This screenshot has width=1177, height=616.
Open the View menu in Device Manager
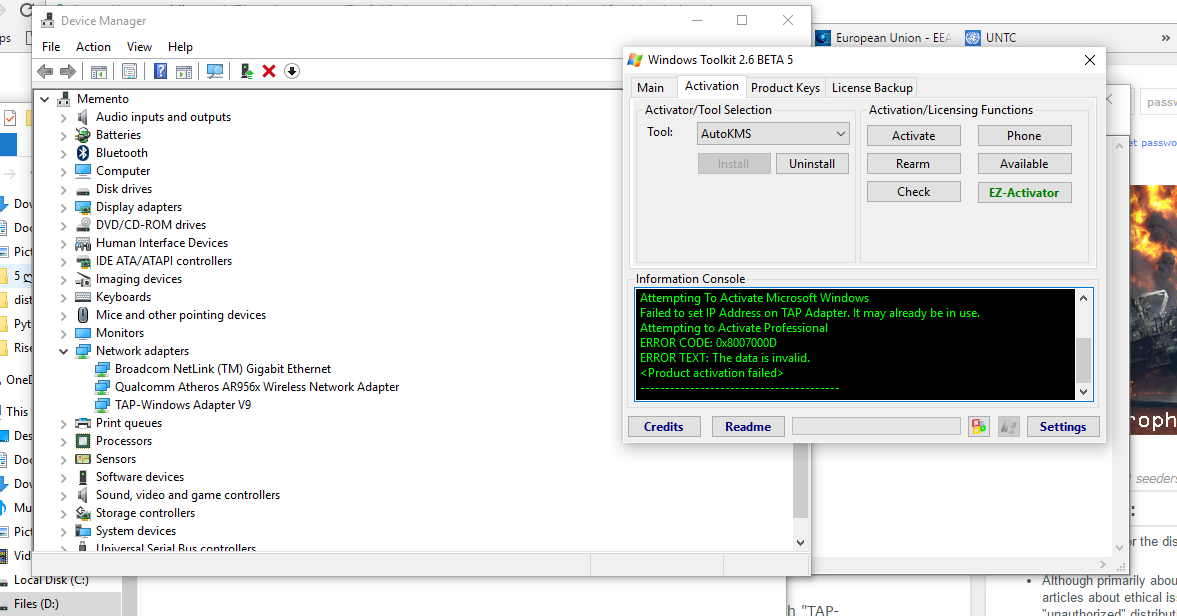(x=139, y=47)
